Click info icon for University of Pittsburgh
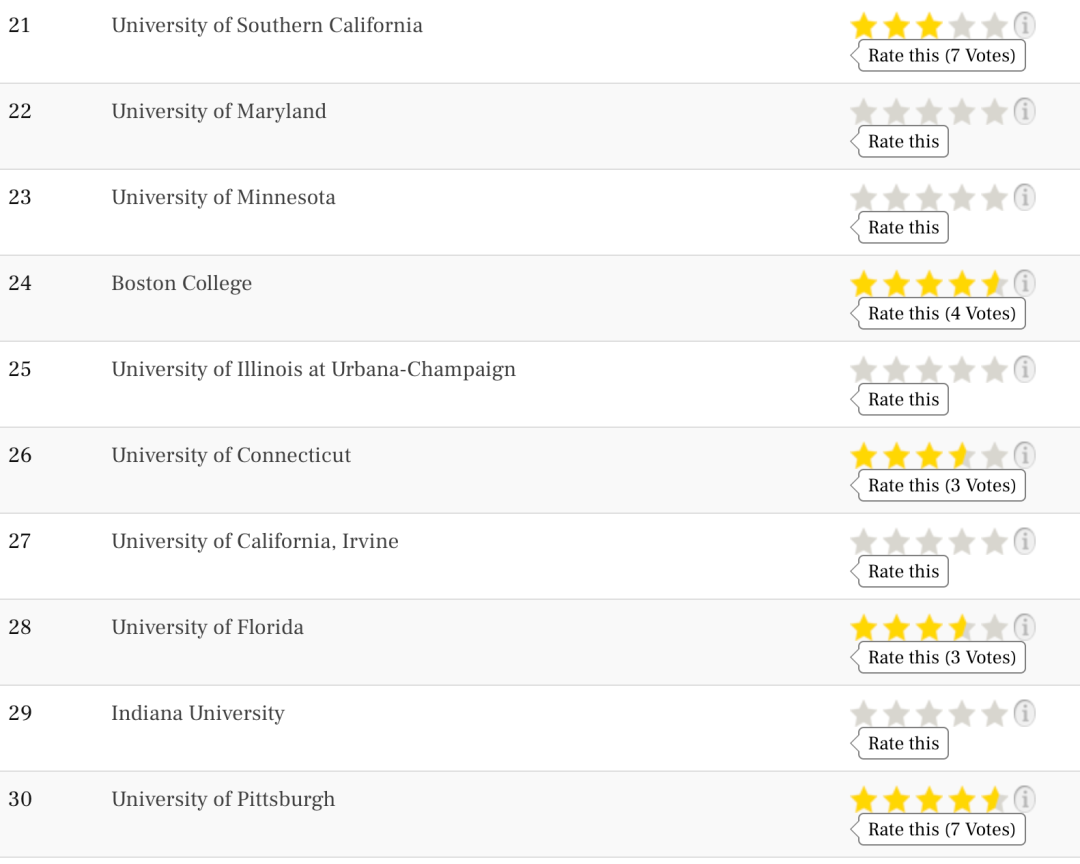1080x864 pixels. 1024,799
